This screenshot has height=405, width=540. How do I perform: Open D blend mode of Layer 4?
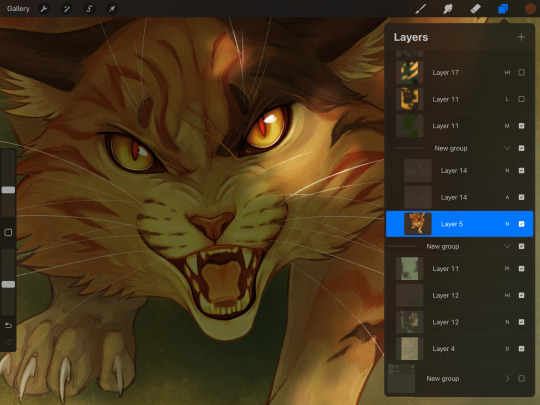(x=507, y=349)
